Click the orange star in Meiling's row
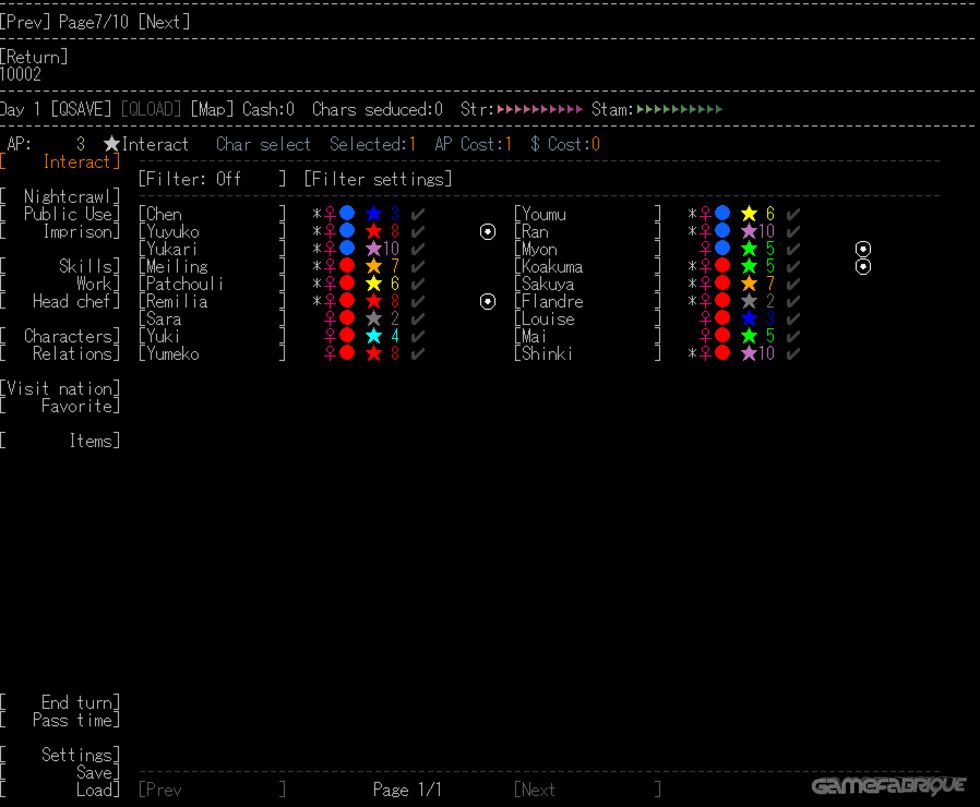The height and width of the screenshot is (807, 980). 374,266
